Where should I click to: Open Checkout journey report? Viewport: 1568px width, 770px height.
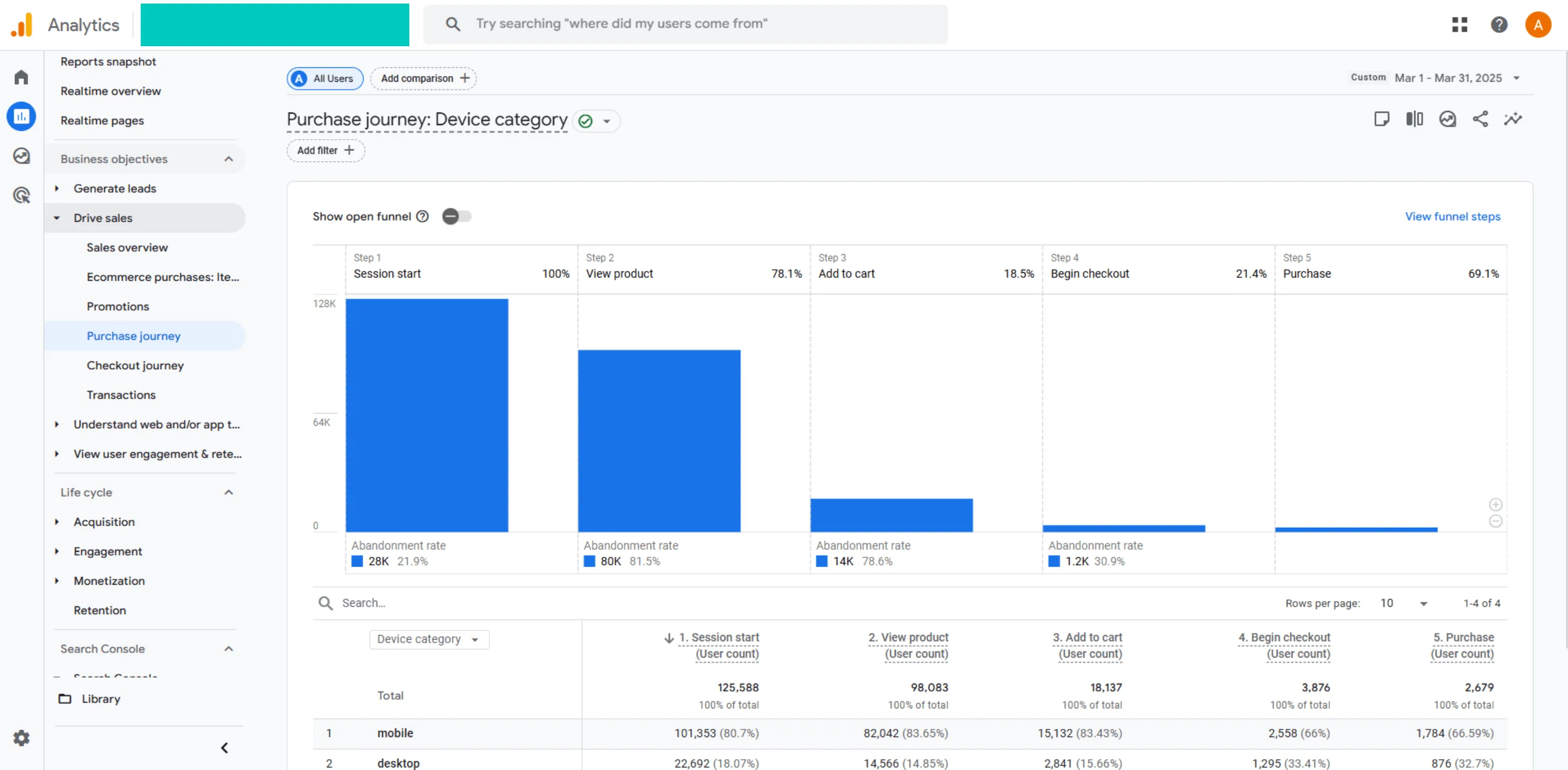[135, 365]
